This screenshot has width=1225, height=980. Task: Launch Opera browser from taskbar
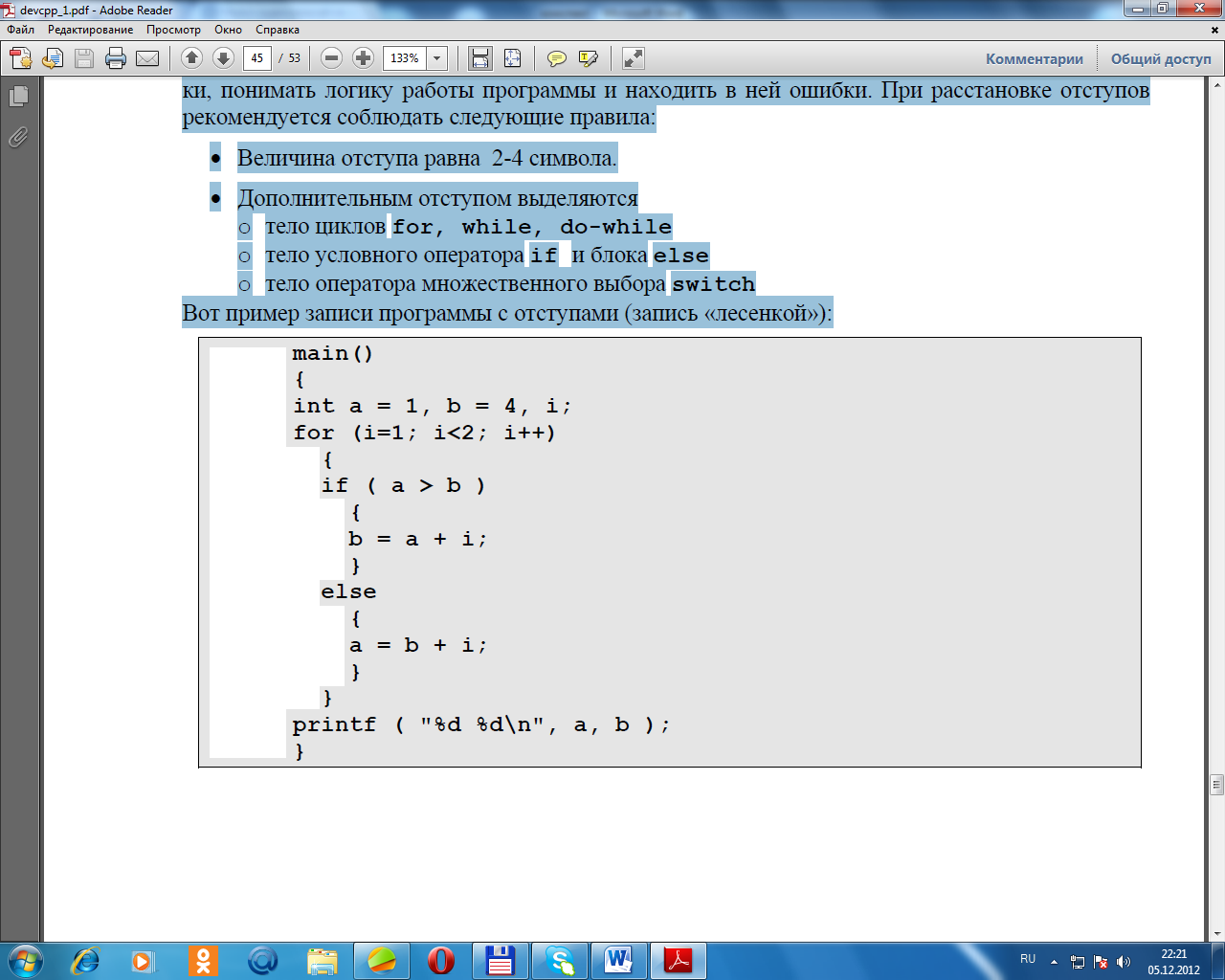(x=440, y=960)
